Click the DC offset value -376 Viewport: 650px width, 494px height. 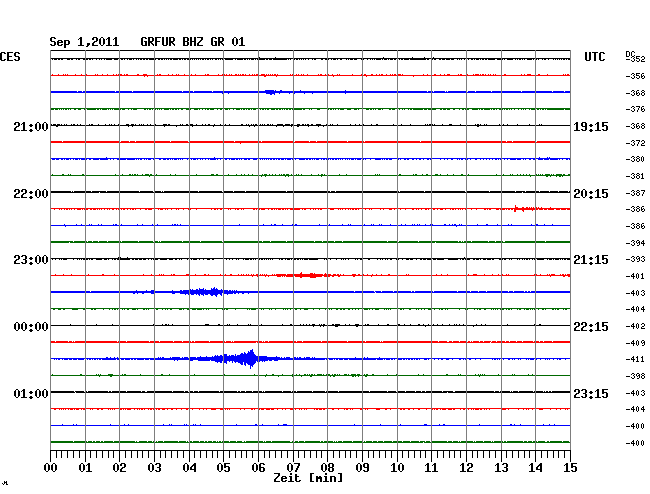(x=635, y=109)
